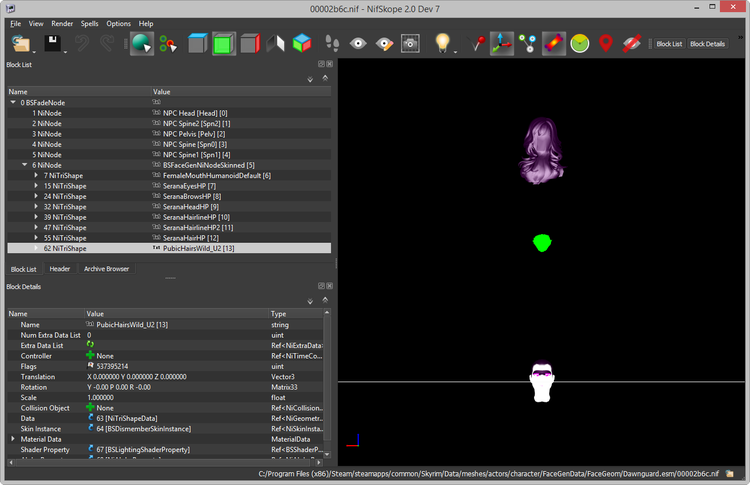
Task: Click the Save floppy disk icon
Action: pos(52,44)
